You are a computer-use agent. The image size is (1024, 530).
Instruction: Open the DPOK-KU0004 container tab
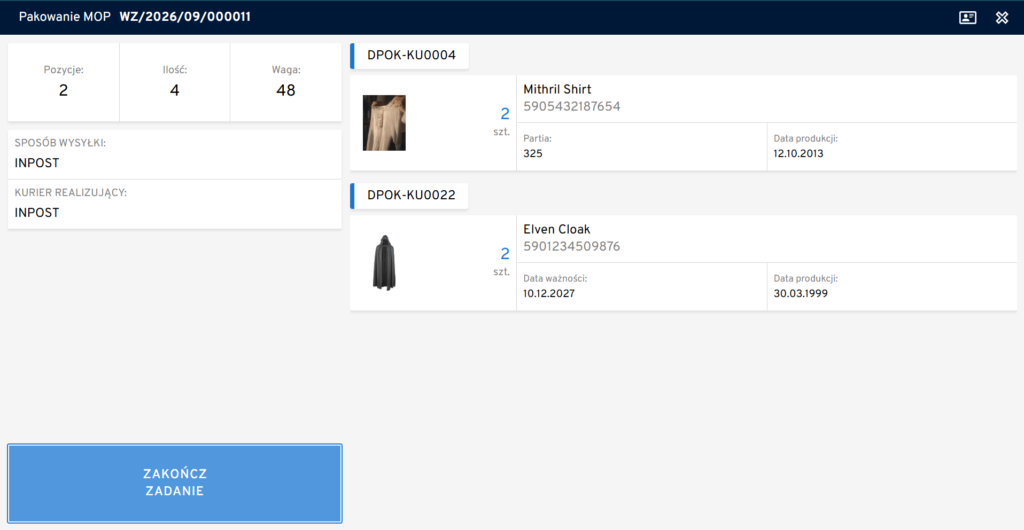pos(409,55)
